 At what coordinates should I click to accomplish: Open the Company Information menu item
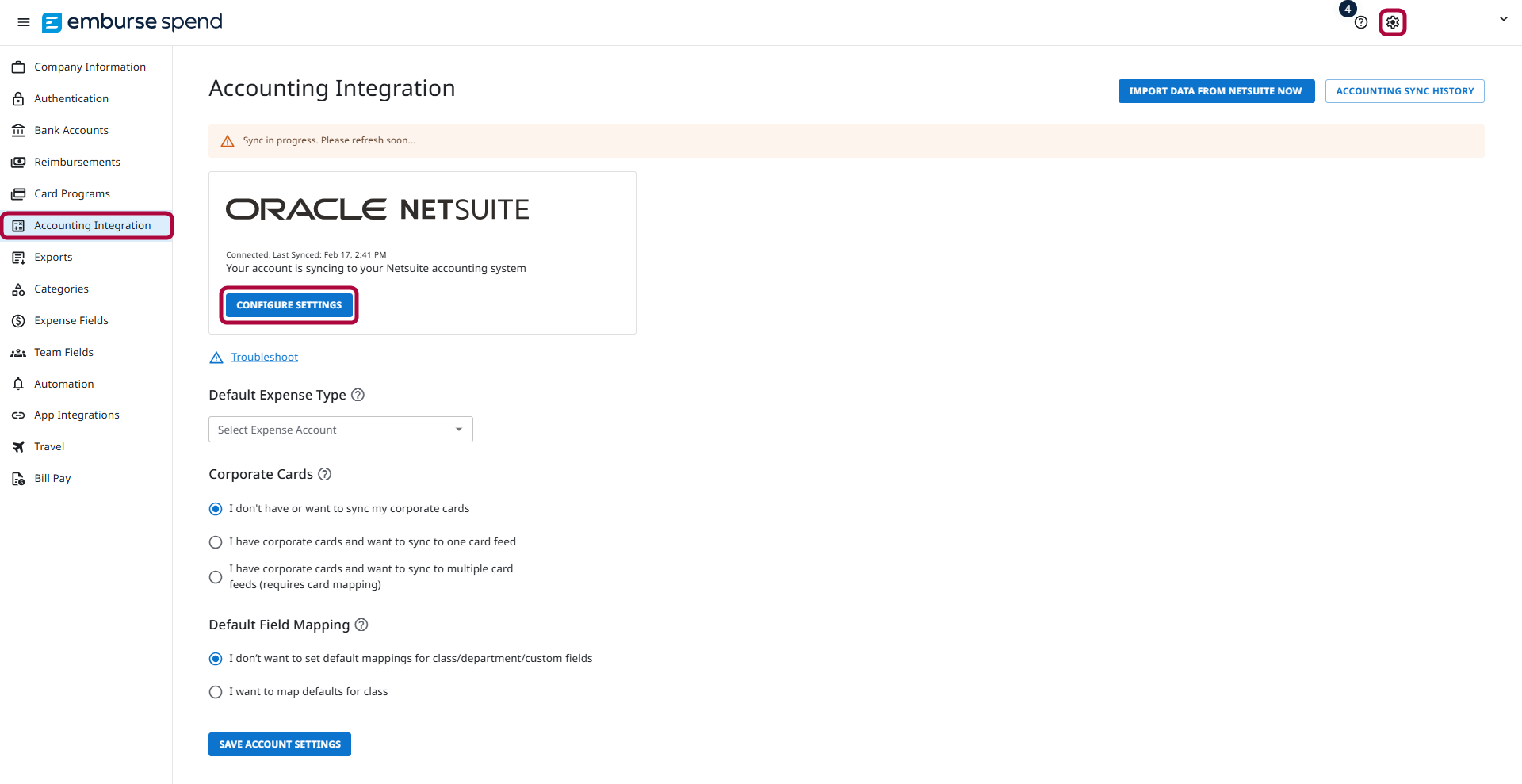(x=90, y=67)
